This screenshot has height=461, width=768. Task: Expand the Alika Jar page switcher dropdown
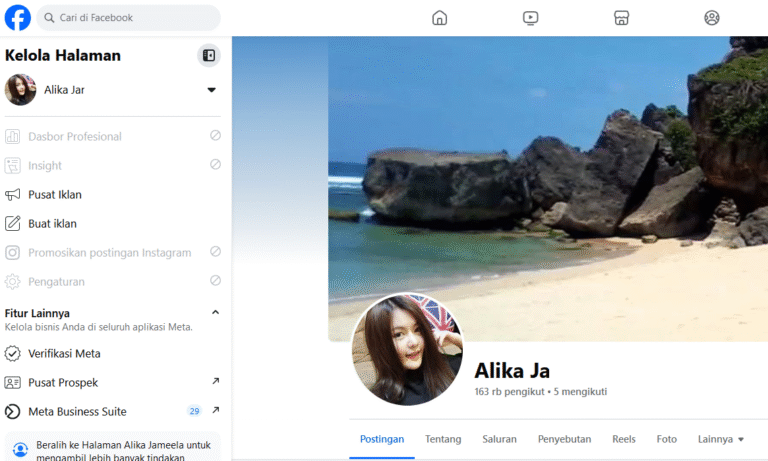(x=211, y=90)
